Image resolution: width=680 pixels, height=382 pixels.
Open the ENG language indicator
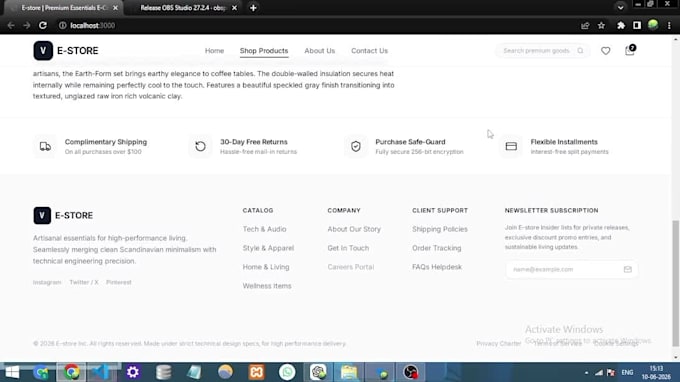point(627,372)
